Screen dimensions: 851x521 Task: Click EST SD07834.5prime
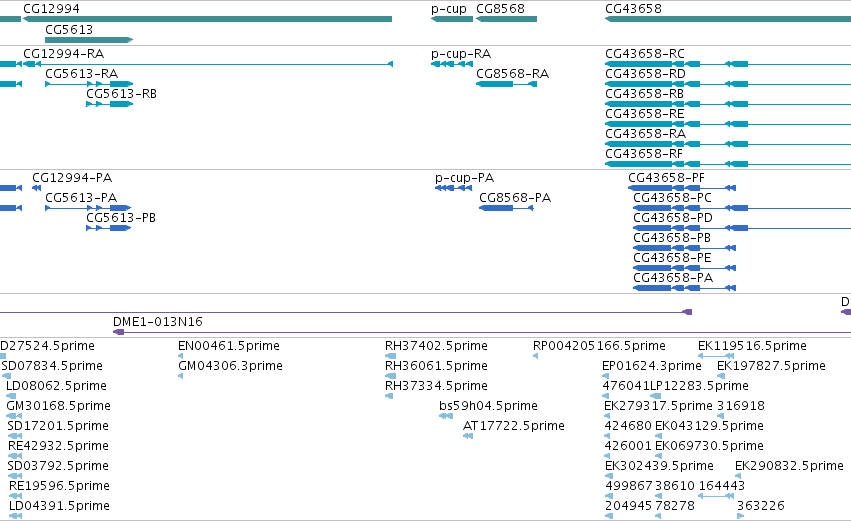tap(52, 366)
